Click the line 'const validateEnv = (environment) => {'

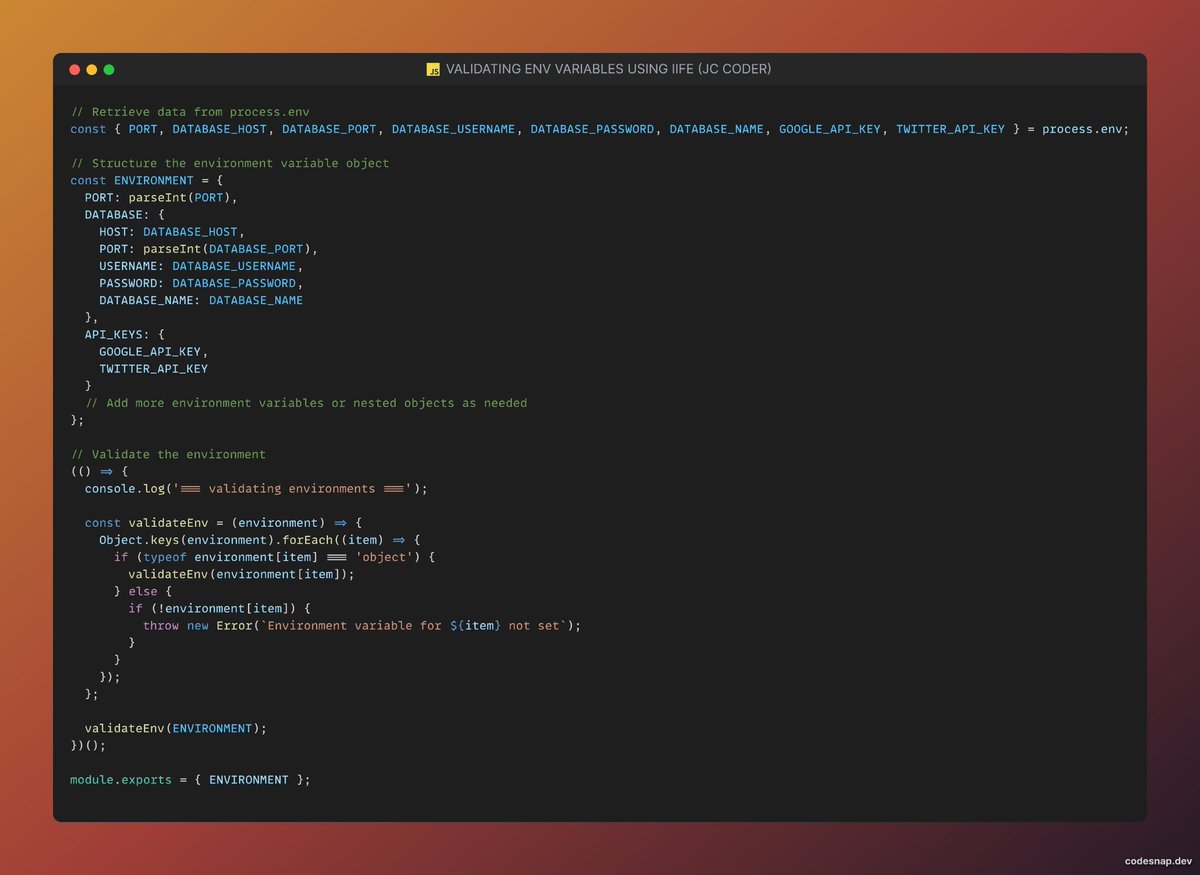pos(223,523)
